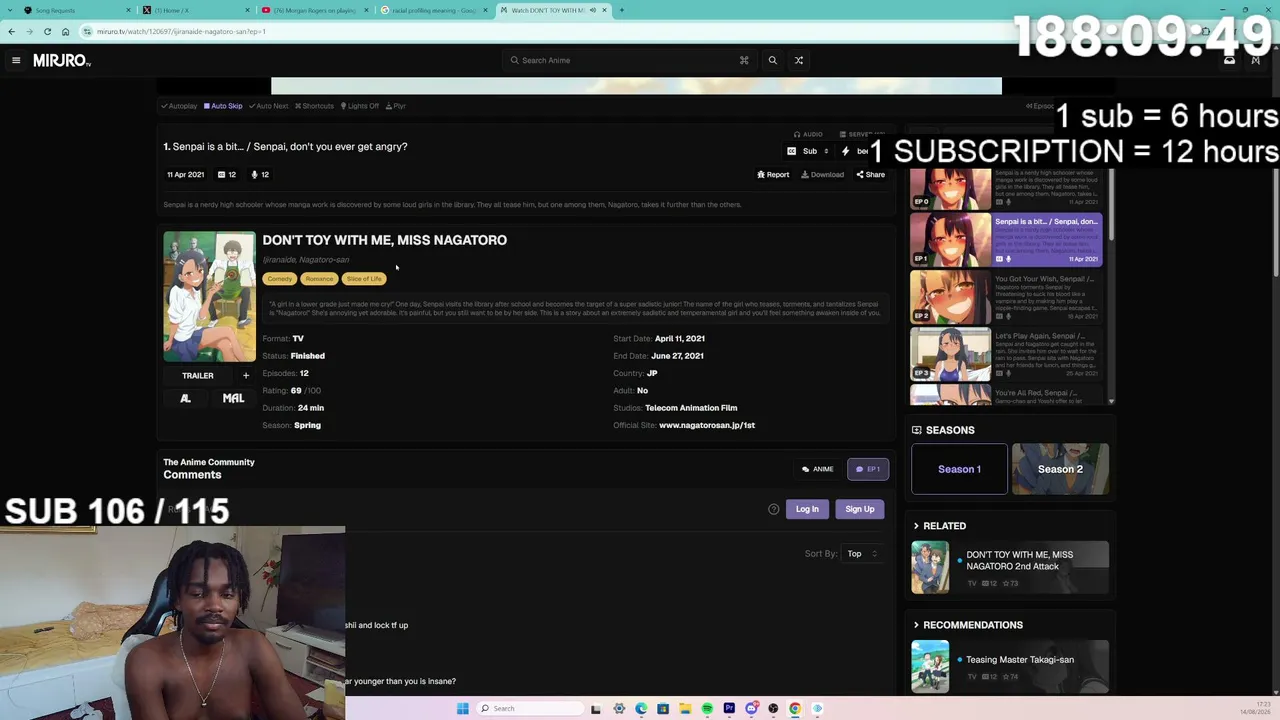This screenshot has height=720, width=1280.
Task: Click the anime poster image
Action: [x=209, y=297]
